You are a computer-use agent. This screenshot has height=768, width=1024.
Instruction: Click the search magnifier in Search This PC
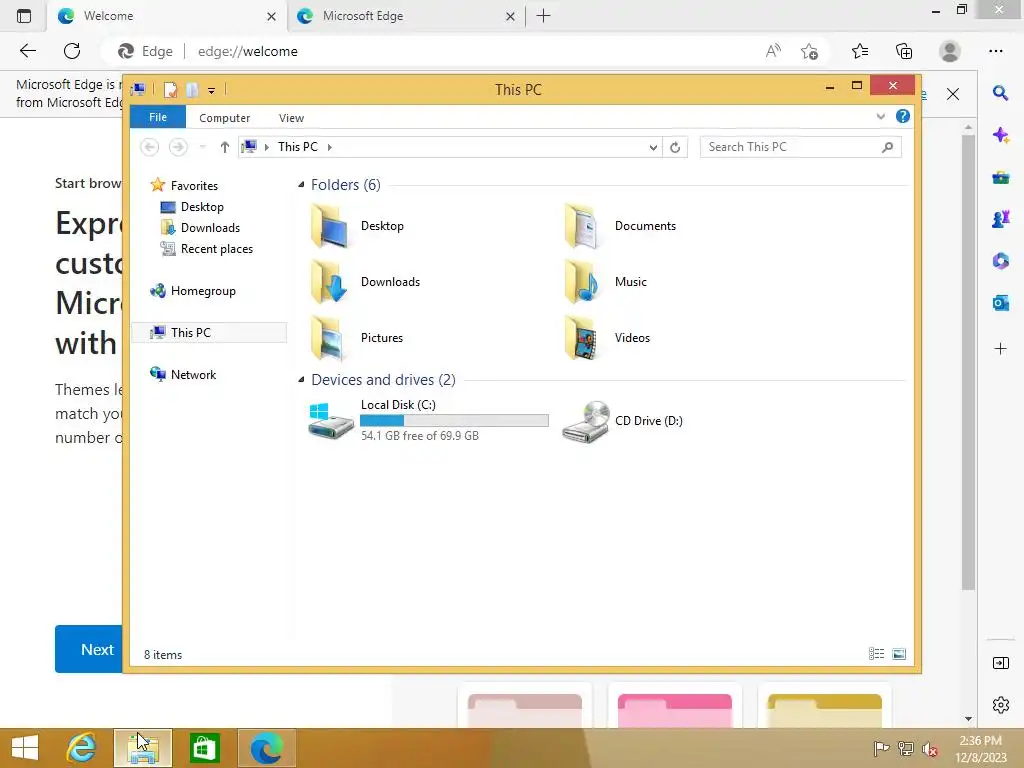(x=887, y=148)
